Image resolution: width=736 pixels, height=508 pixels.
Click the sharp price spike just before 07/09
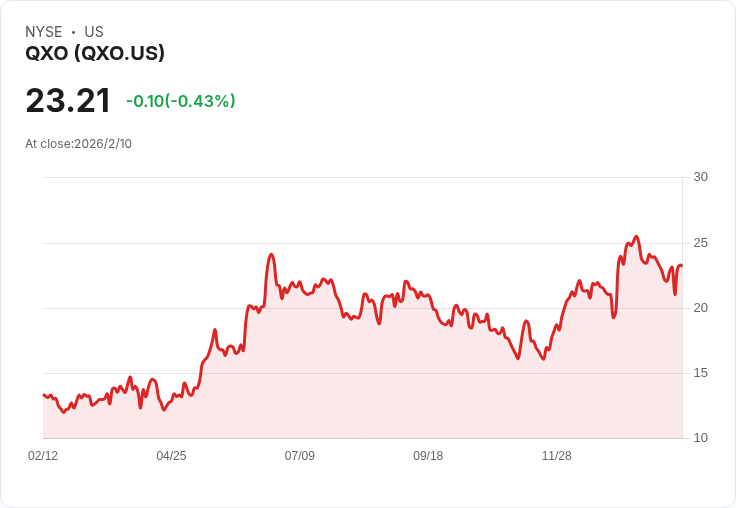[271, 255]
